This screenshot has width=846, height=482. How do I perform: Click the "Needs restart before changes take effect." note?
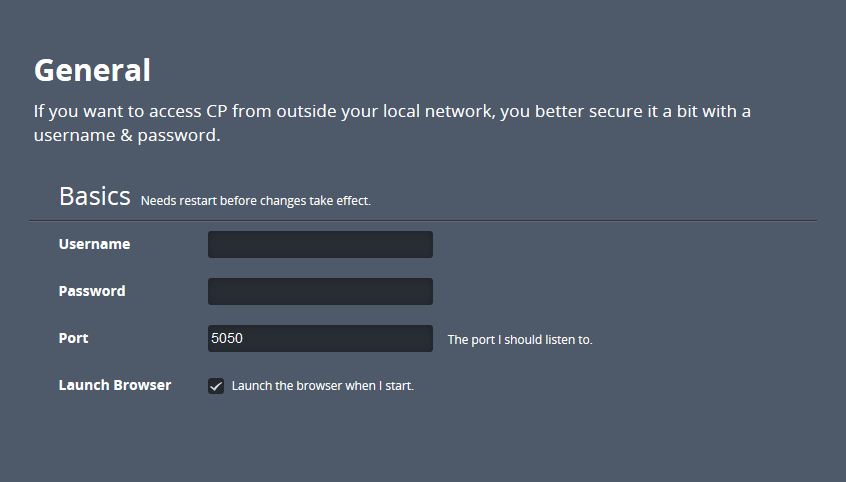point(256,201)
